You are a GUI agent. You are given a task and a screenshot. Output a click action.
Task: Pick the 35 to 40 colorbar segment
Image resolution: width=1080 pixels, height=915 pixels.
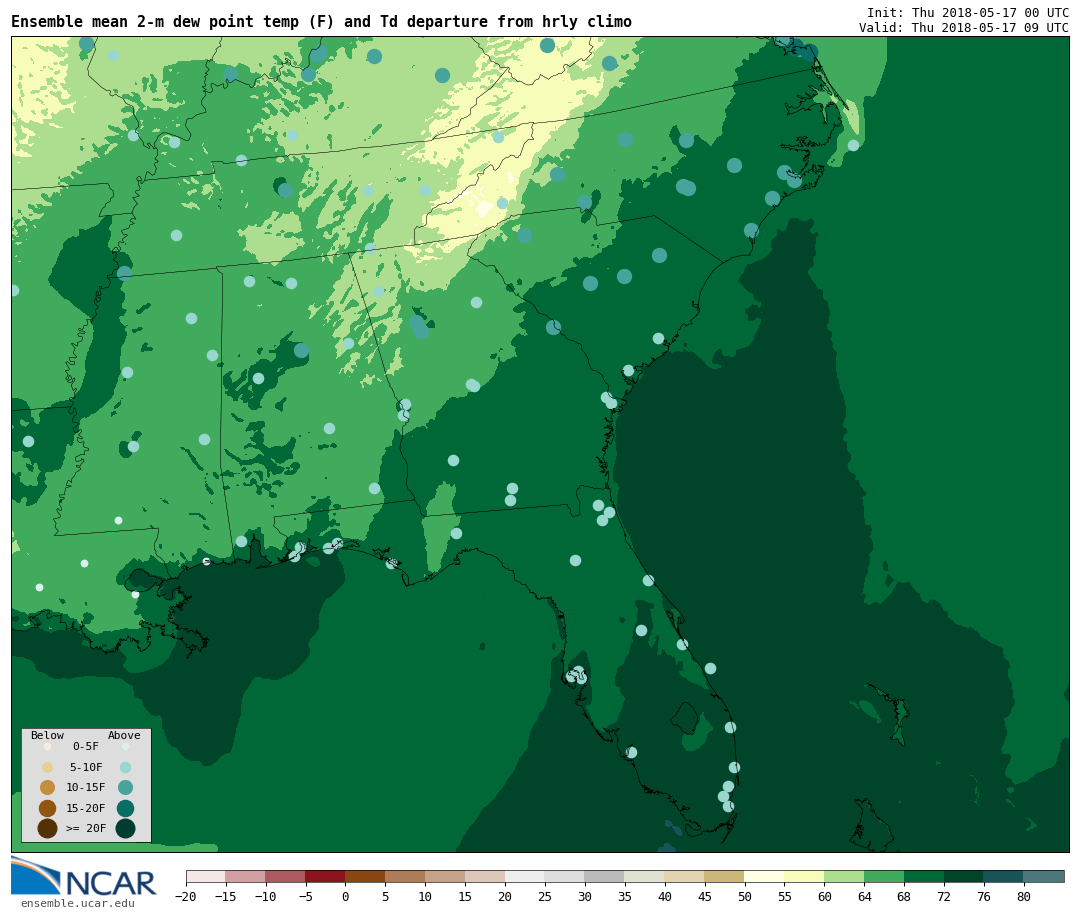pos(645,876)
